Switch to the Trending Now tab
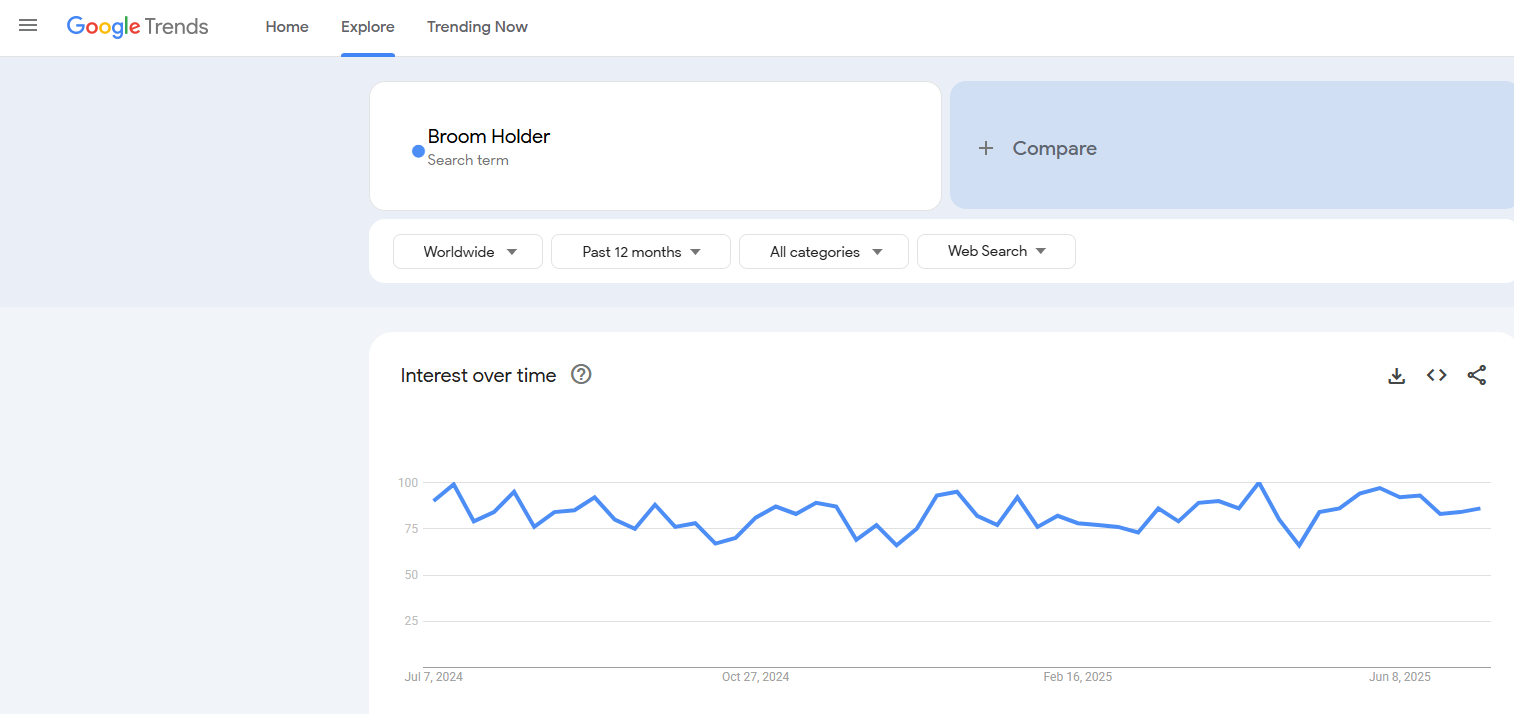The width and height of the screenshot is (1514, 714). (x=477, y=27)
